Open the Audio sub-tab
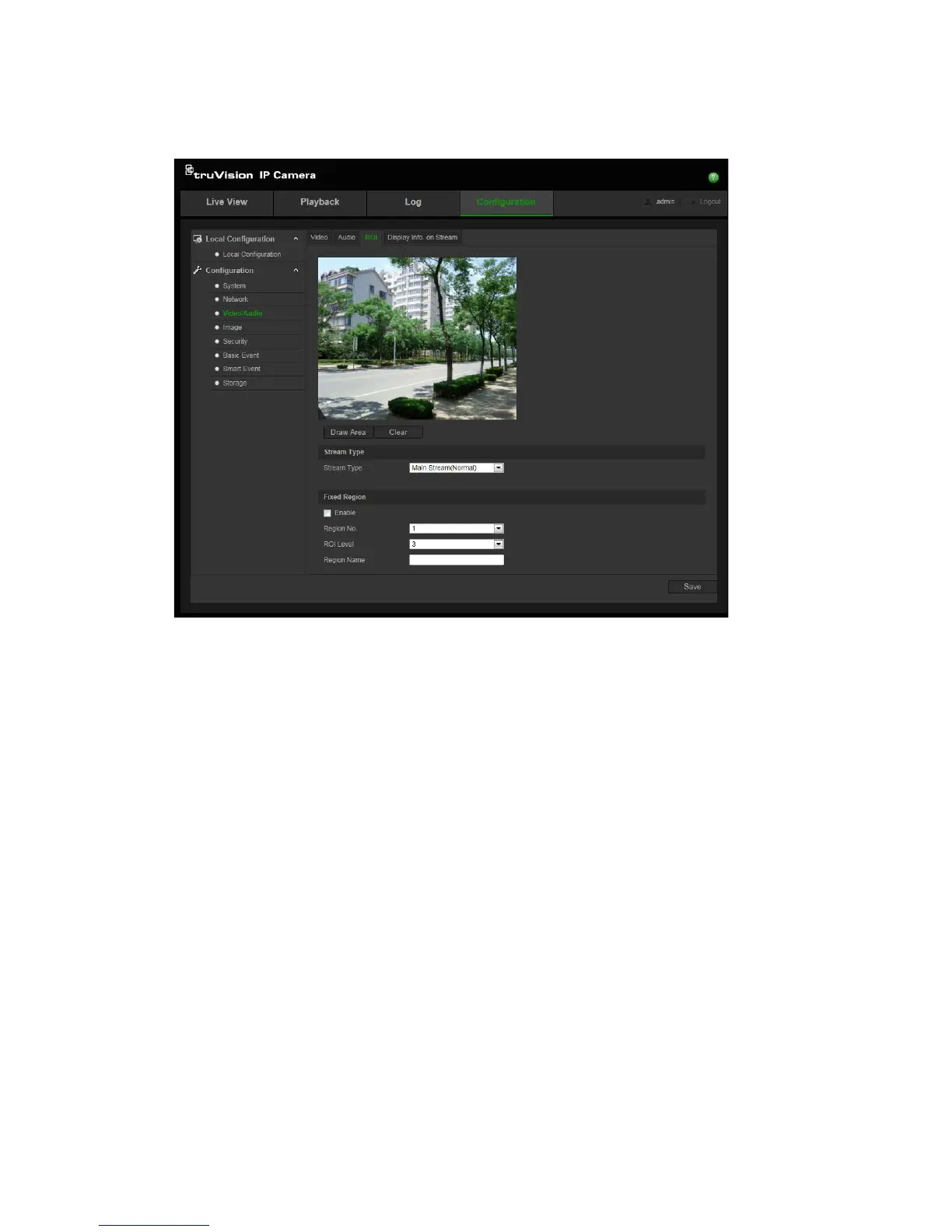The width and height of the screenshot is (952, 1232). pos(347,237)
